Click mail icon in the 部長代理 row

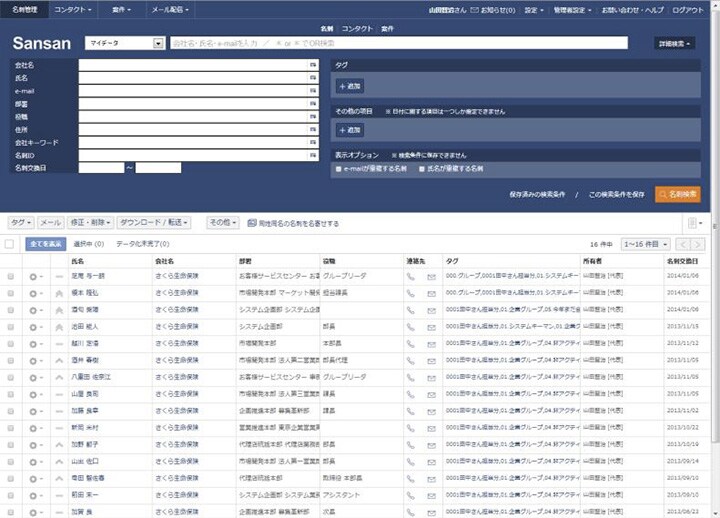coord(431,361)
